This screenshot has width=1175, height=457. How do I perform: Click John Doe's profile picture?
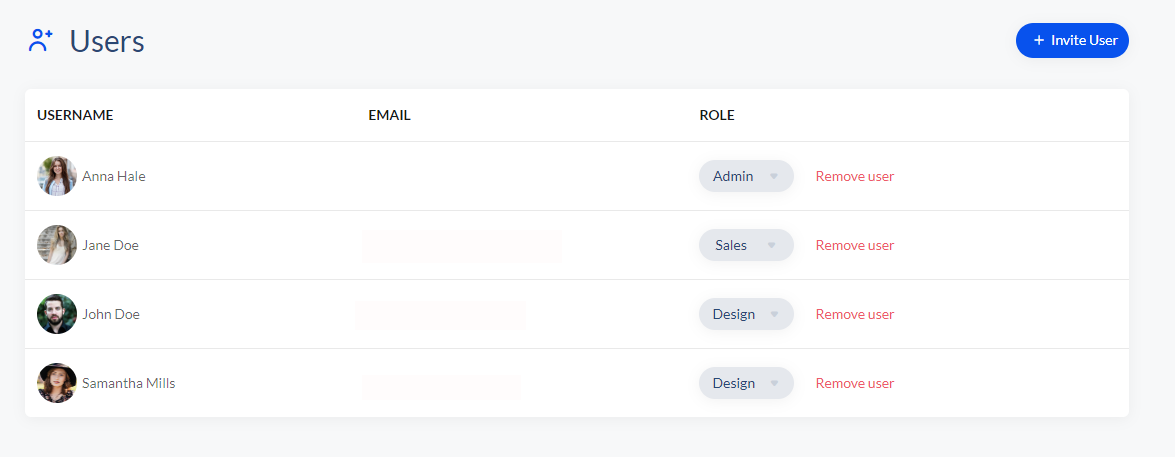click(x=57, y=314)
